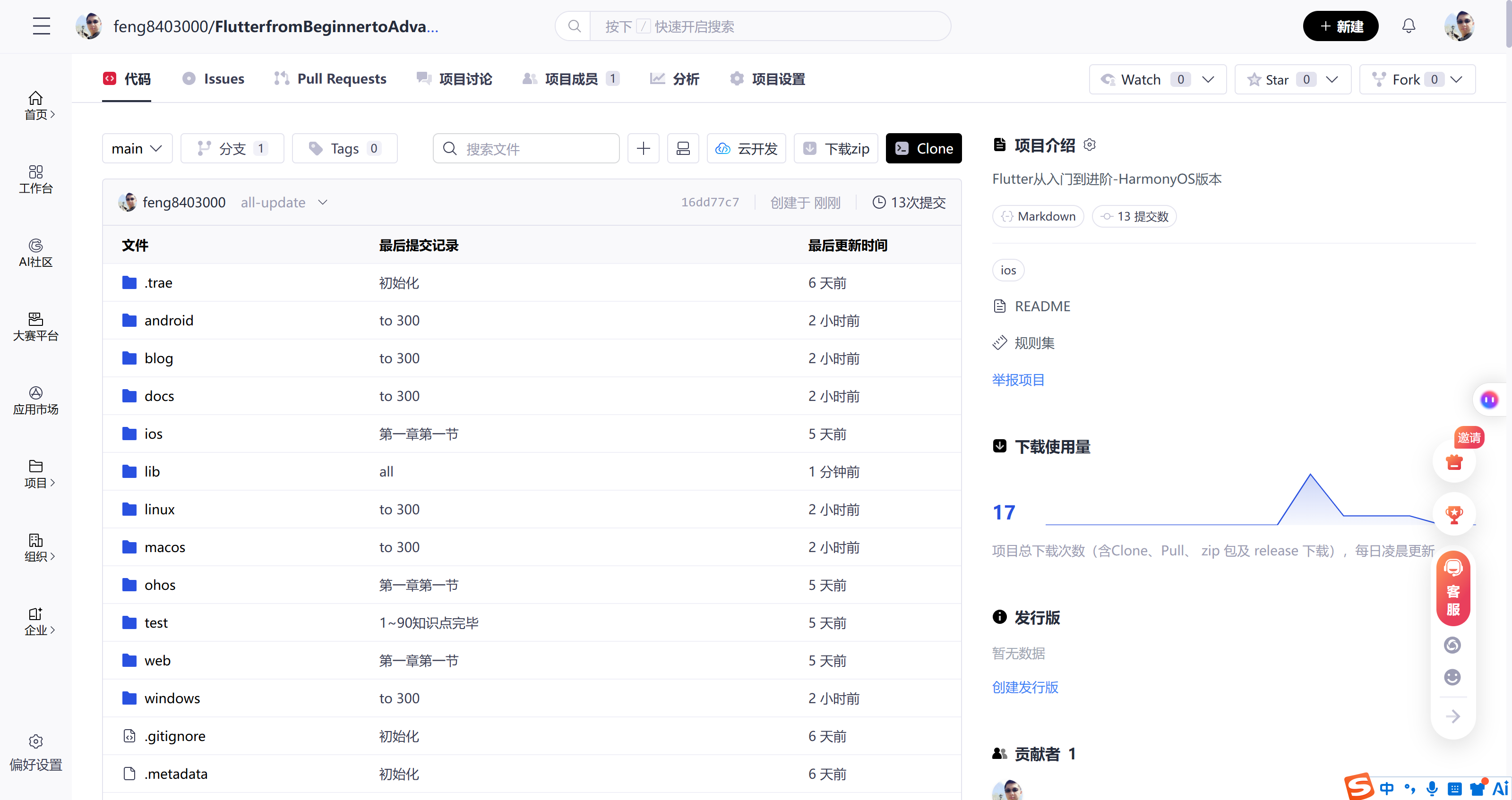
Task: Click the Clone button
Action: 923,148
